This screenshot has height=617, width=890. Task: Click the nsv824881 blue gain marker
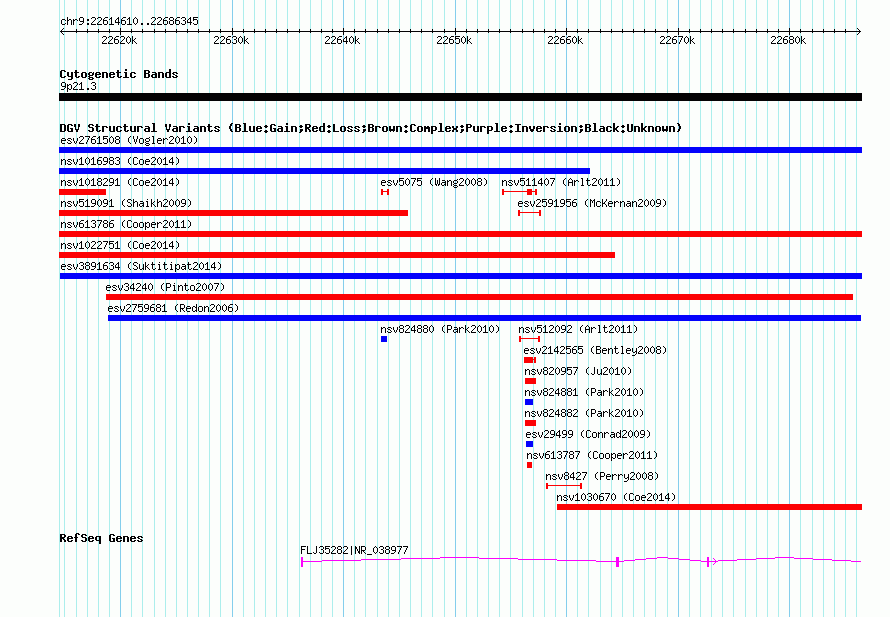click(529, 402)
